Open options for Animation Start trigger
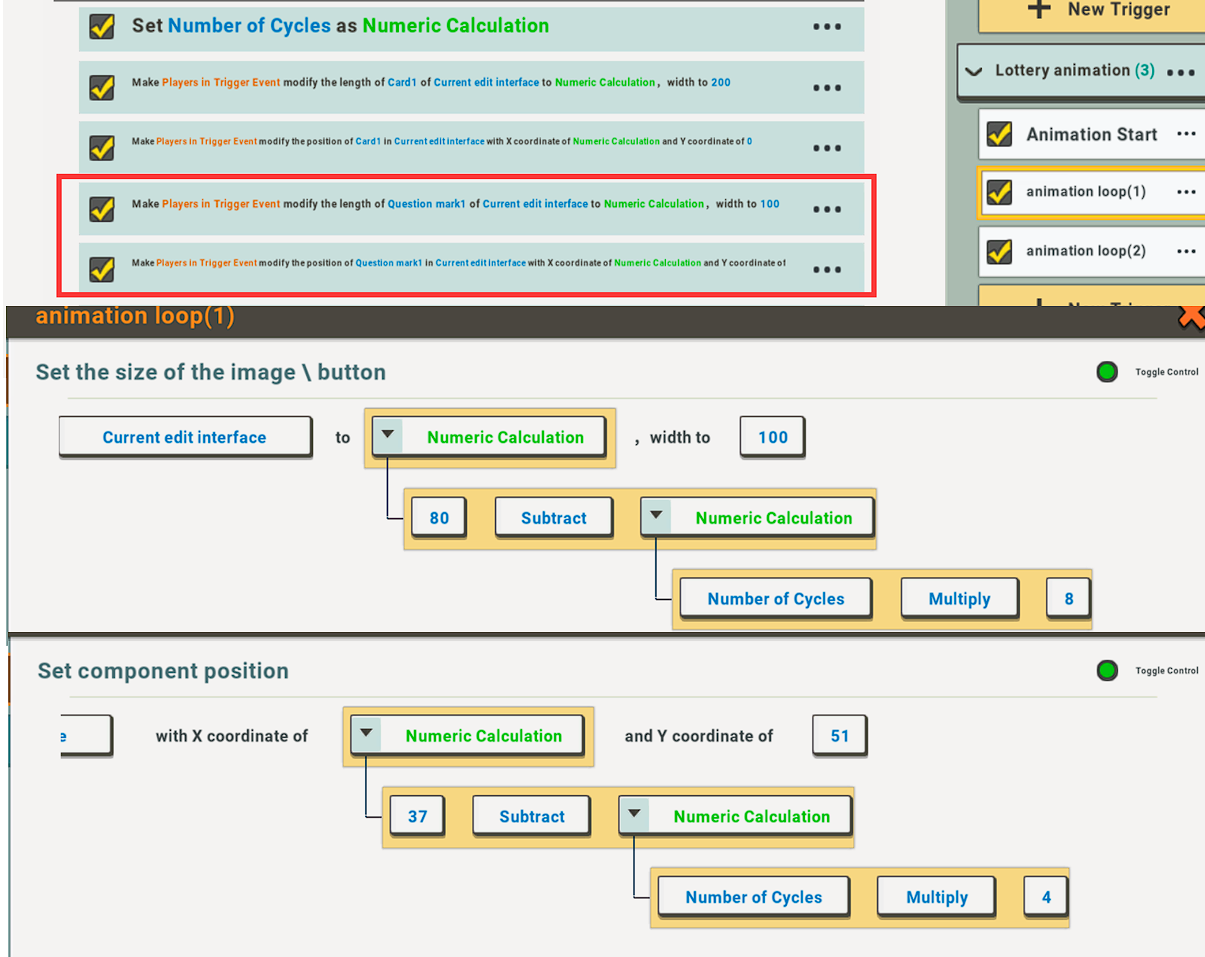This screenshot has height=957, width=1205. [x=1187, y=134]
